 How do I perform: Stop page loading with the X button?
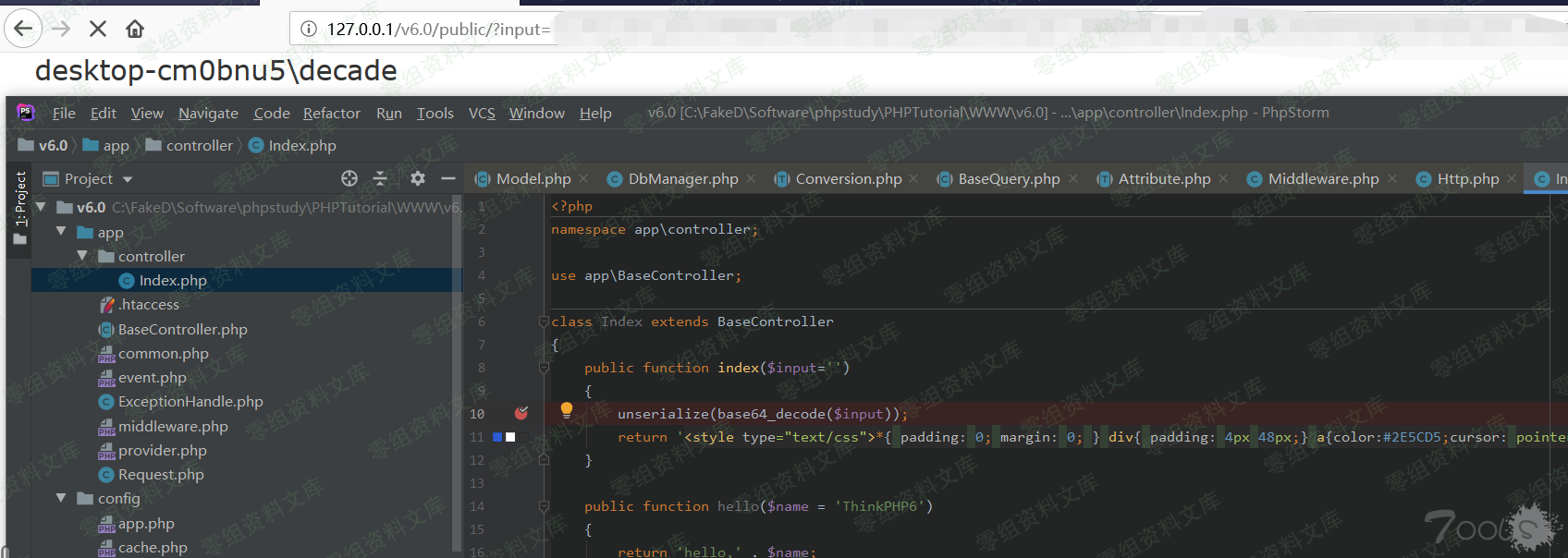point(97,29)
